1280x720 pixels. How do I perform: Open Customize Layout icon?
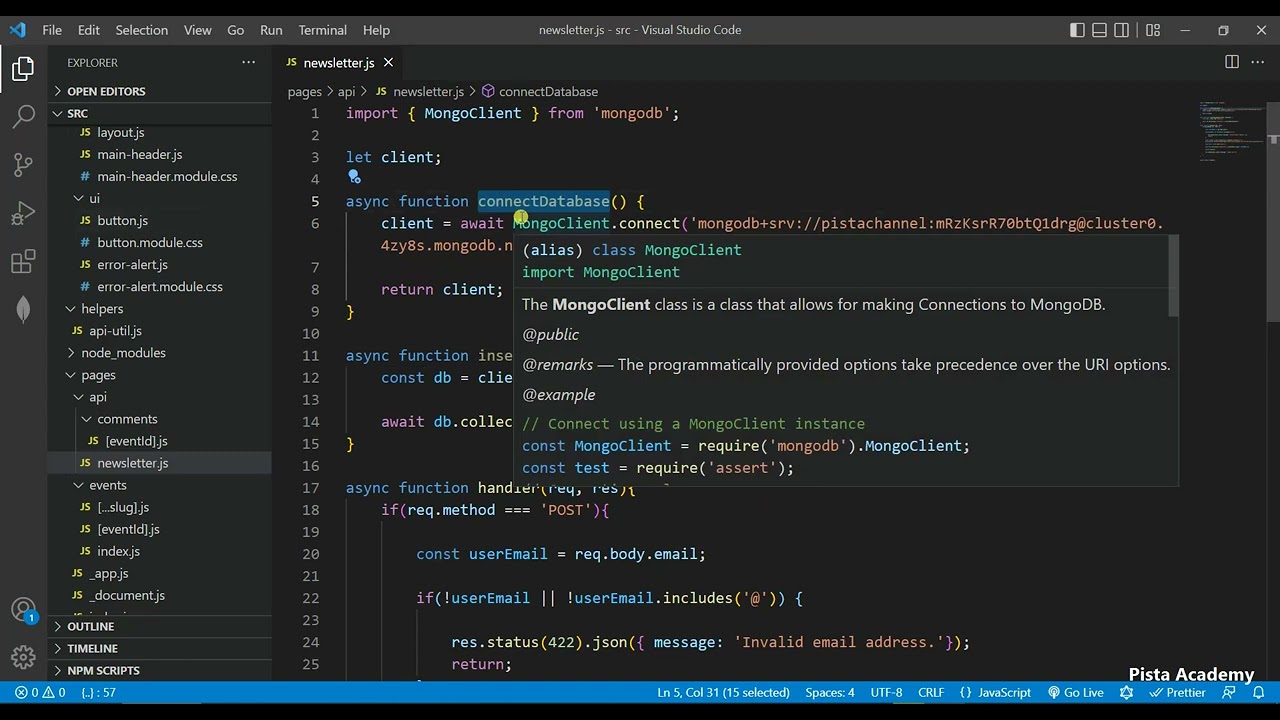1153,30
